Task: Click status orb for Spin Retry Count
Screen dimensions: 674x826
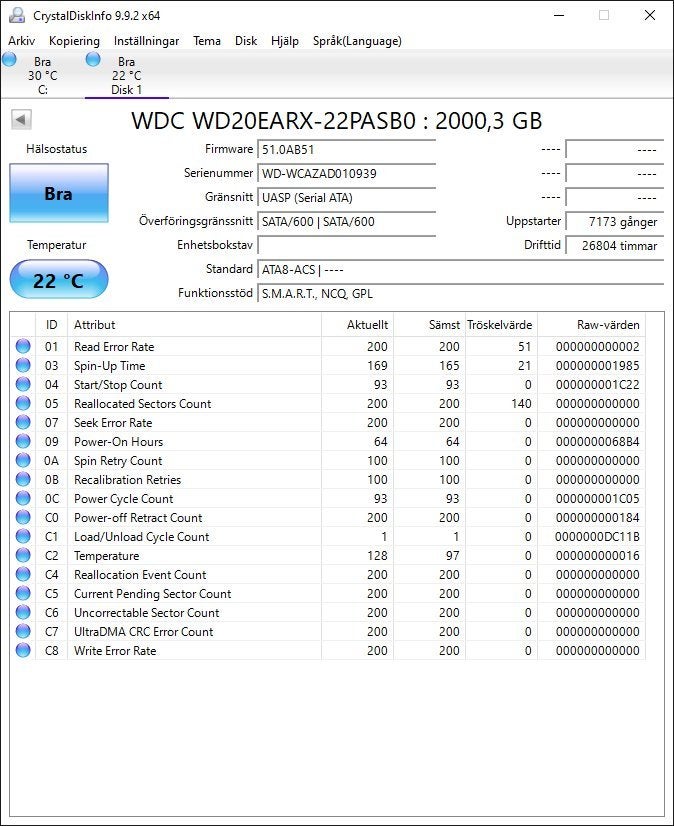Action: (23, 460)
